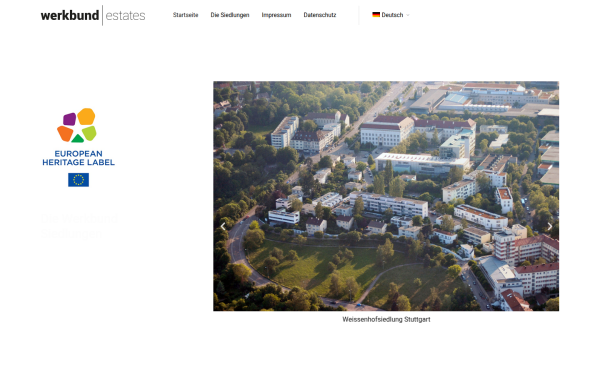Click the vertical divider line in the logo
The width and height of the screenshot is (600, 375).
tap(102, 15)
